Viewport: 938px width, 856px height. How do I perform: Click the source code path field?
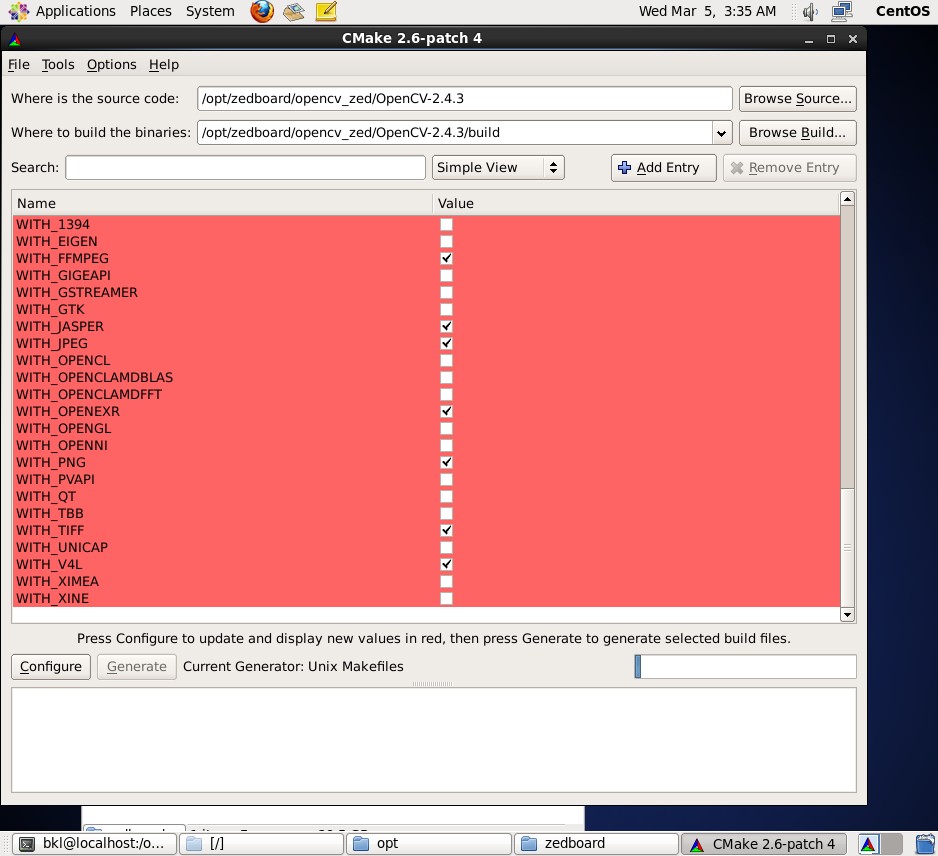[x=465, y=99]
